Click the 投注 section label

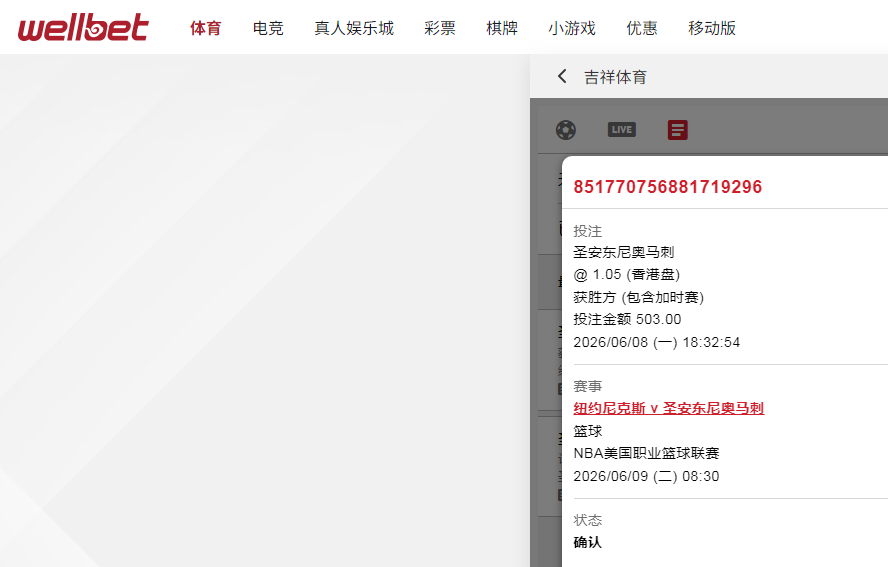click(588, 231)
